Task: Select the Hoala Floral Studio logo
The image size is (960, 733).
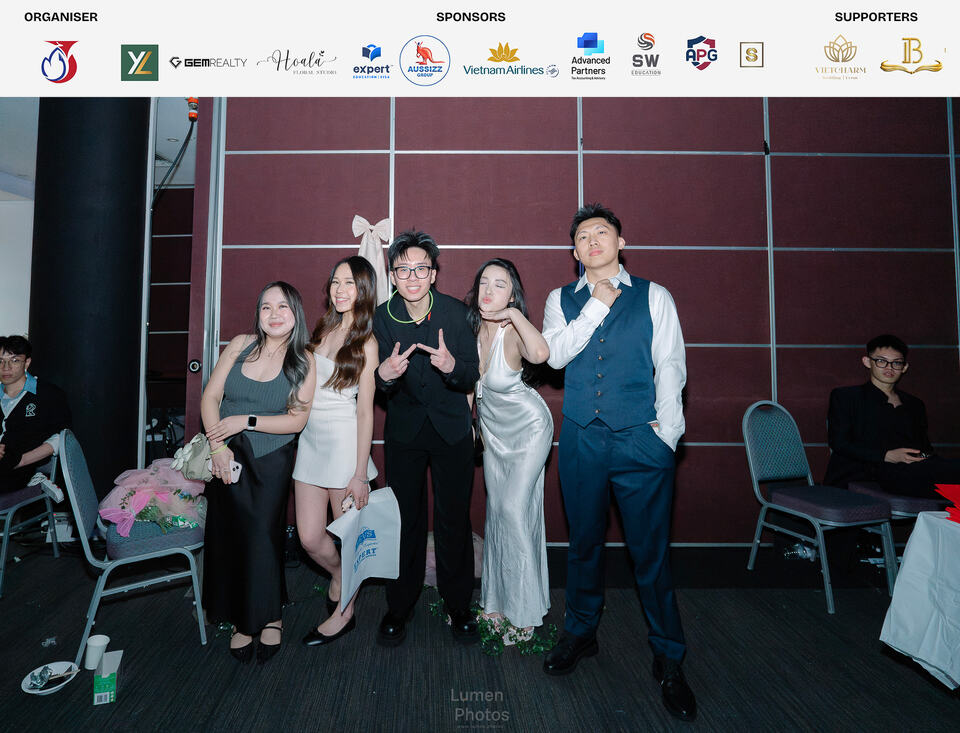Action: click(x=297, y=62)
